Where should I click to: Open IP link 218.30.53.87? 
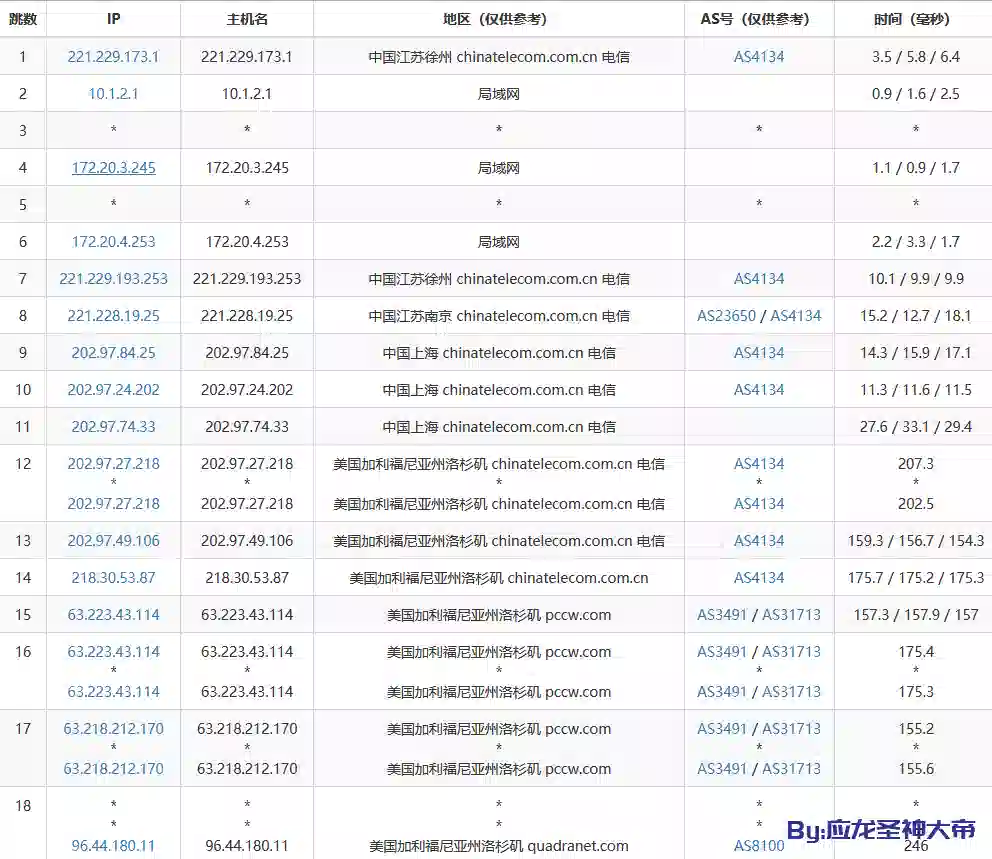pos(113,578)
